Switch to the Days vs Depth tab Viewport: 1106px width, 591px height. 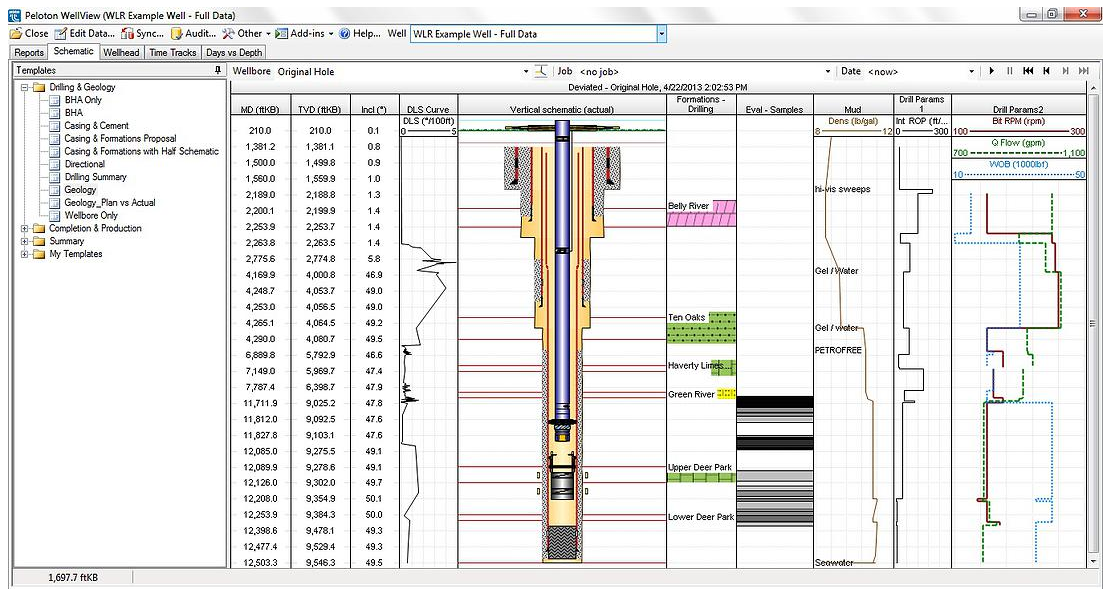point(233,52)
